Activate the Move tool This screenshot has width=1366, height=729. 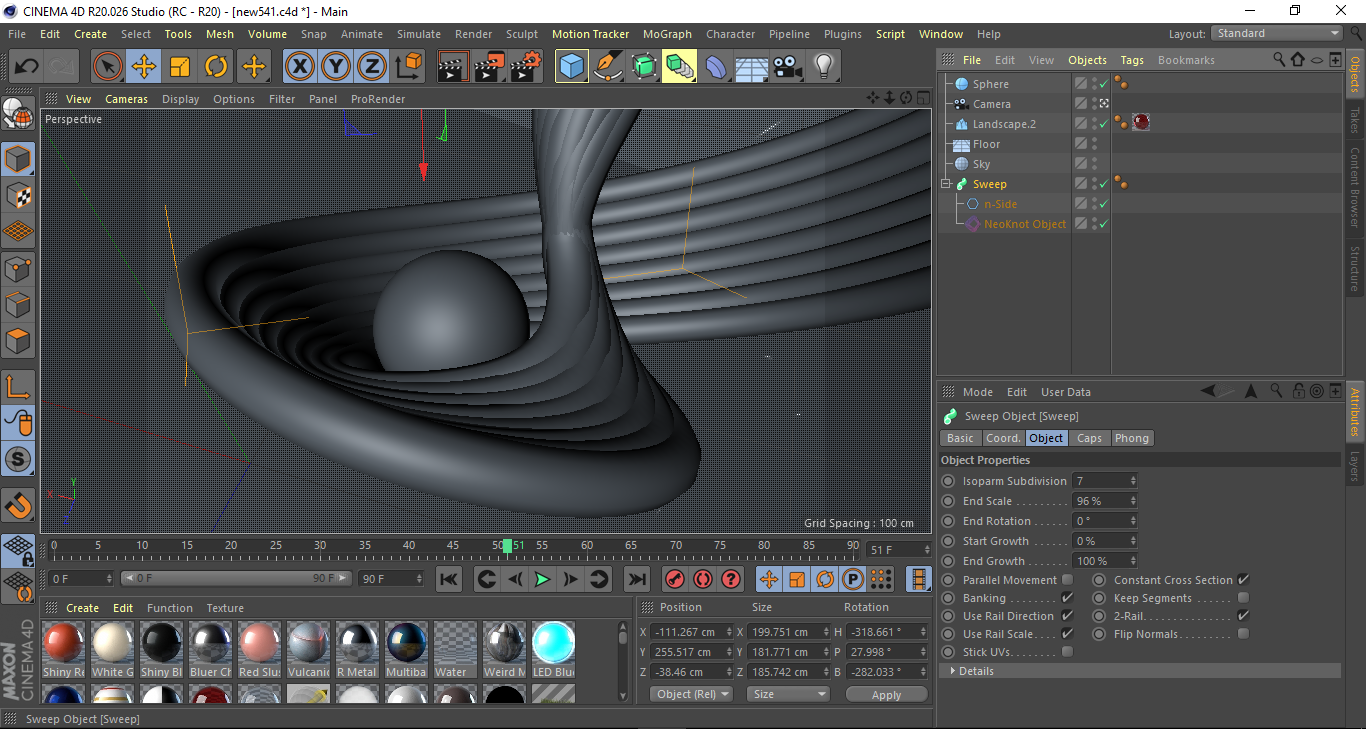coord(144,67)
